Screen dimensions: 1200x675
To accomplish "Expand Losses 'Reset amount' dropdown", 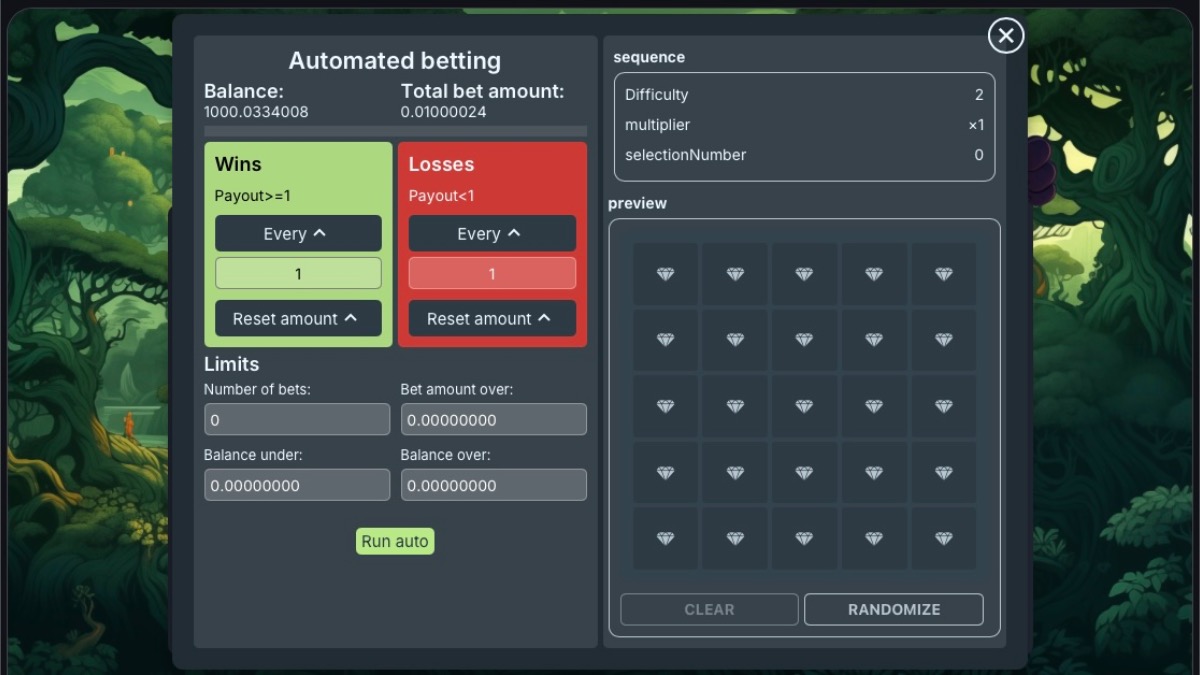I will [492, 318].
